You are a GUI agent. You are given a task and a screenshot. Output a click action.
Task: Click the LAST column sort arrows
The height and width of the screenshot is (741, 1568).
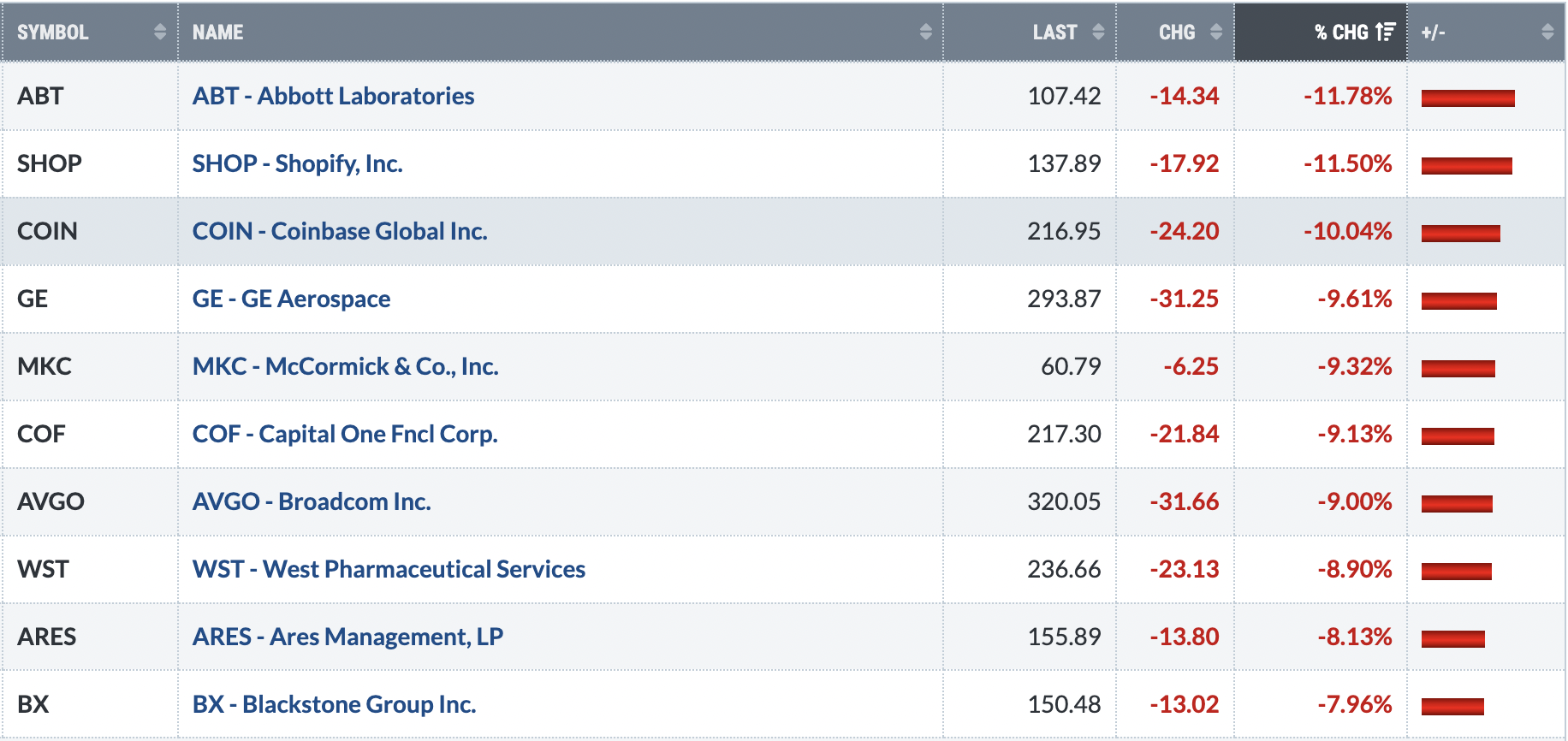pyautogui.click(x=1098, y=33)
